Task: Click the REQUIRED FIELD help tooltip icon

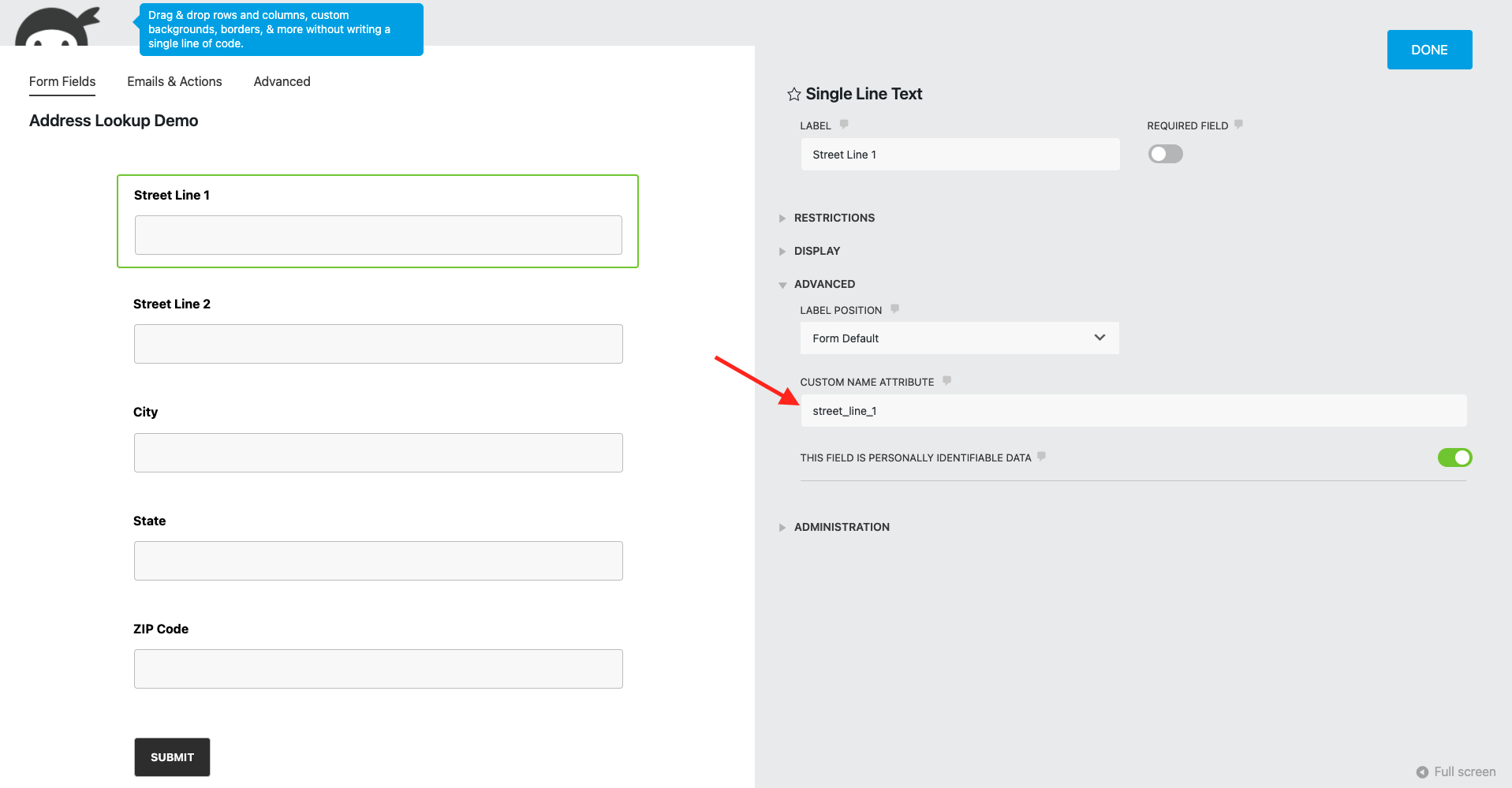Action: coord(1238,124)
